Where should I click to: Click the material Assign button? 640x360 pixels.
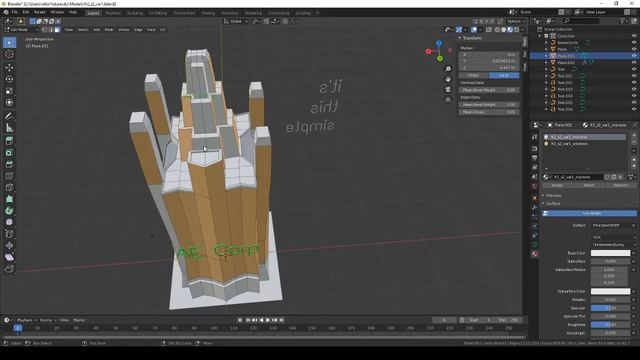[557, 185]
